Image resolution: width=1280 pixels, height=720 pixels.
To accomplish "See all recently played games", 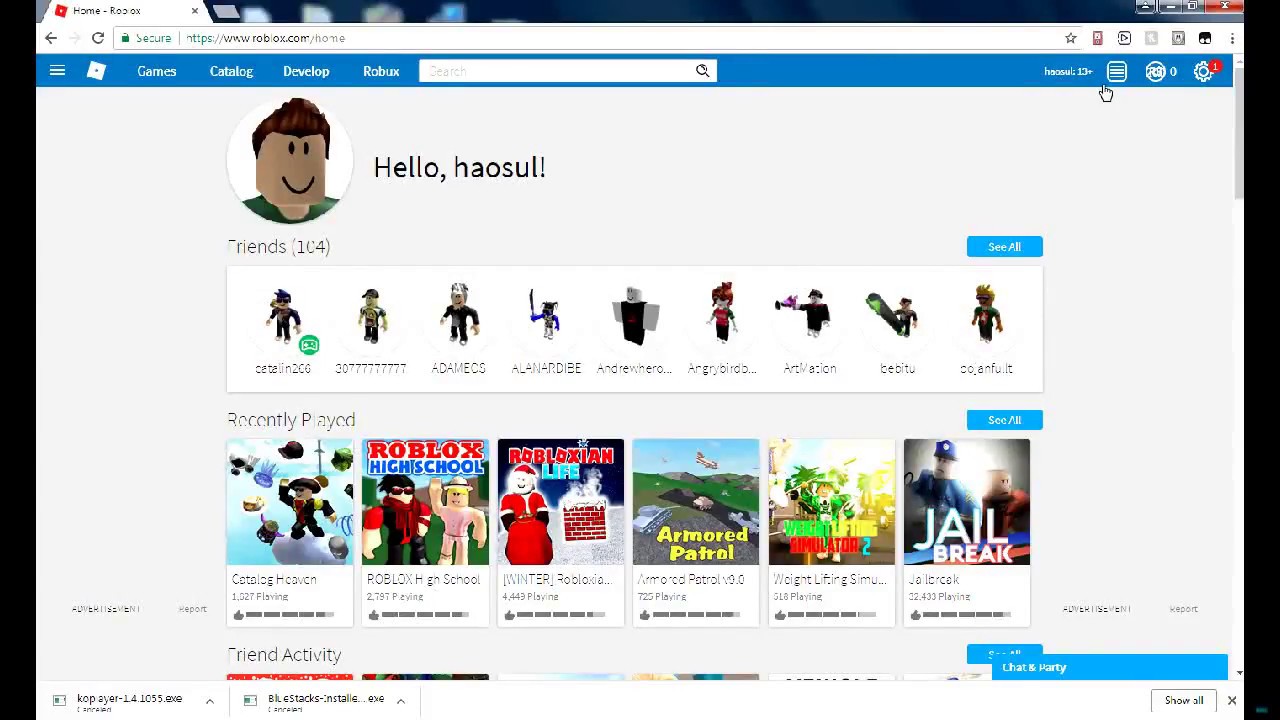I will coord(1004,420).
